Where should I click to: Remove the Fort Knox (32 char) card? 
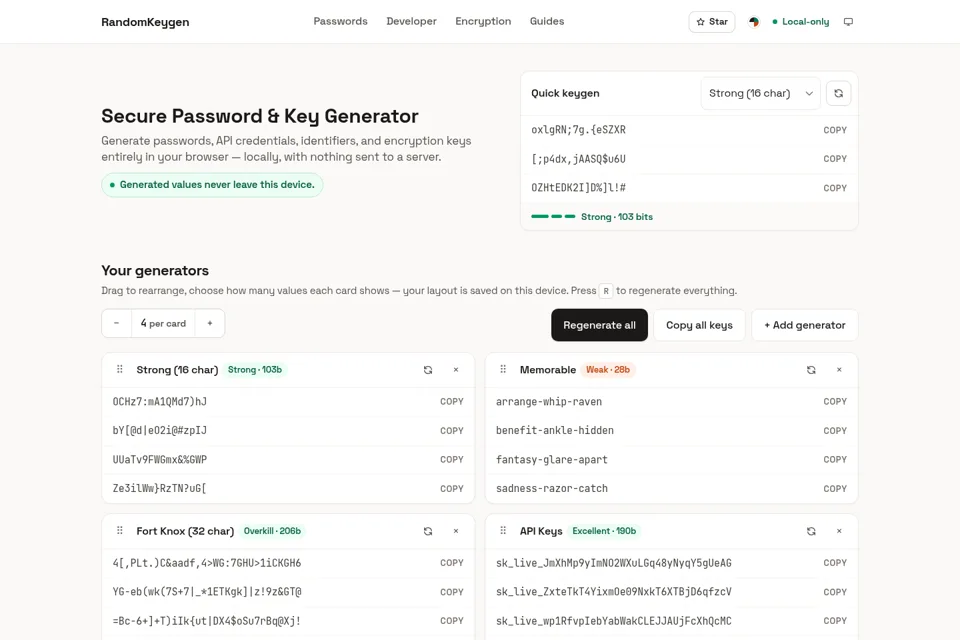click(456, 531)
